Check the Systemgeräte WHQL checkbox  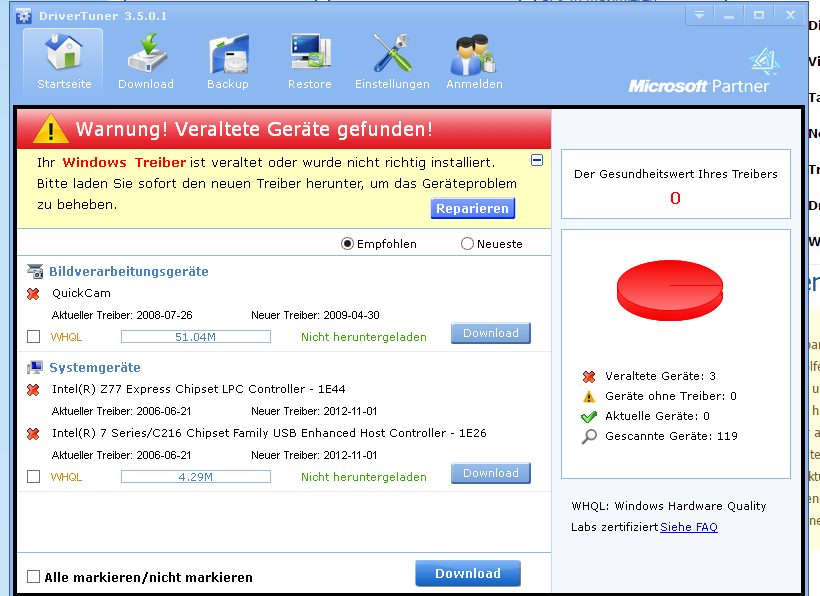pyautogui.click(x=33, y=477)
